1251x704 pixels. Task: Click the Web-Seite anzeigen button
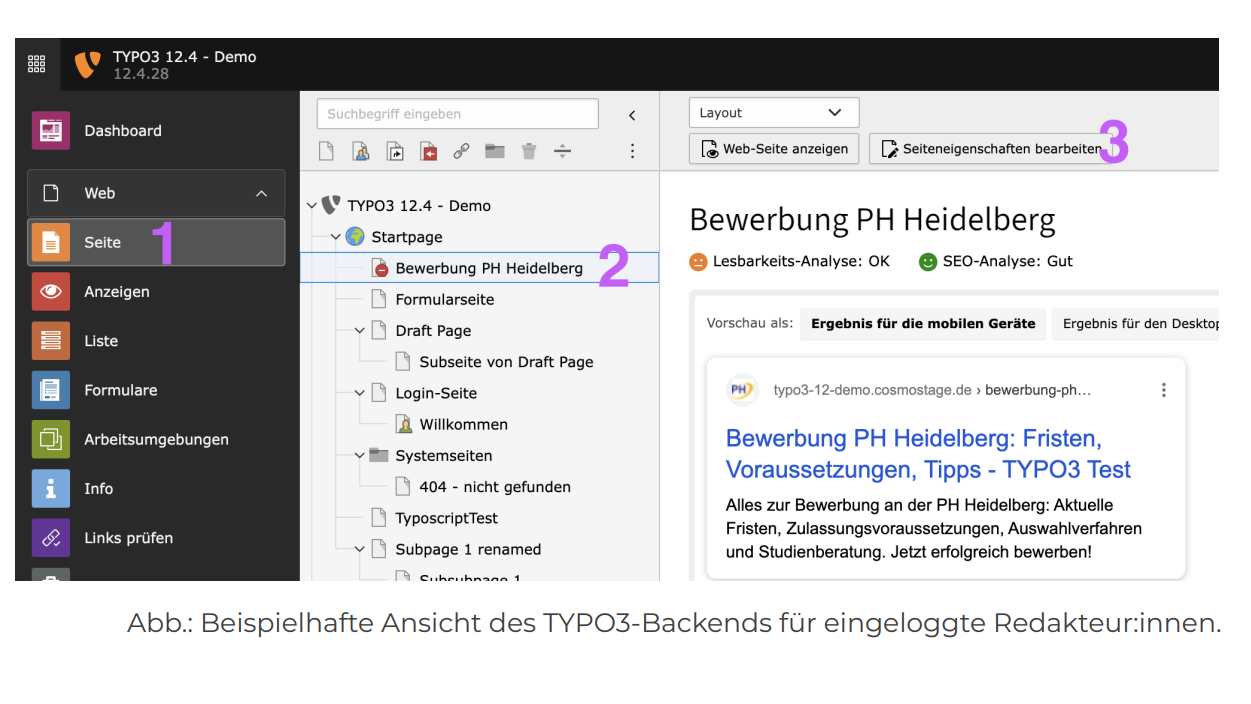[774, 149]
